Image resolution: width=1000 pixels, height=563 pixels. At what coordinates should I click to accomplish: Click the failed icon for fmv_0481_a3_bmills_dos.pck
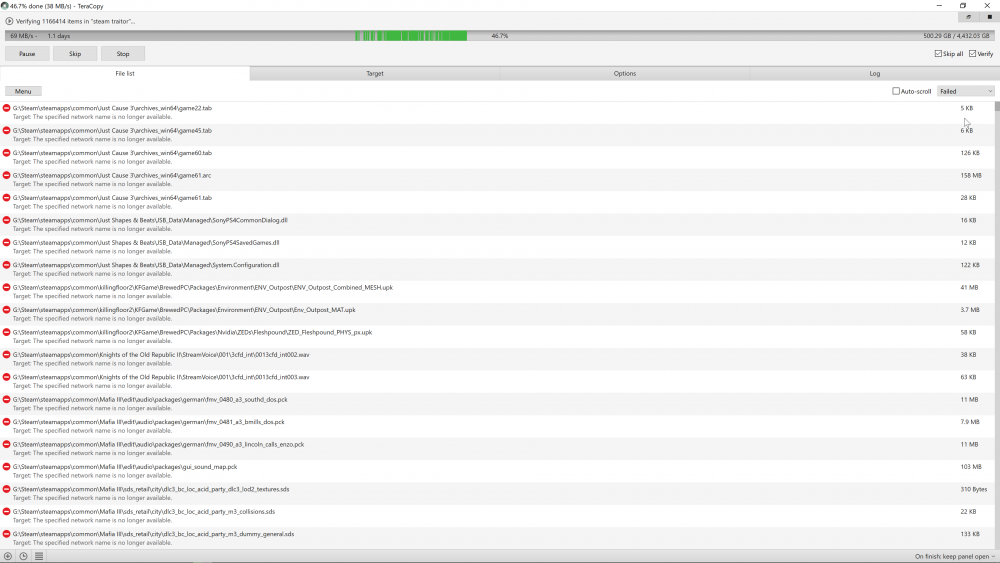click(x=6, y=422)
